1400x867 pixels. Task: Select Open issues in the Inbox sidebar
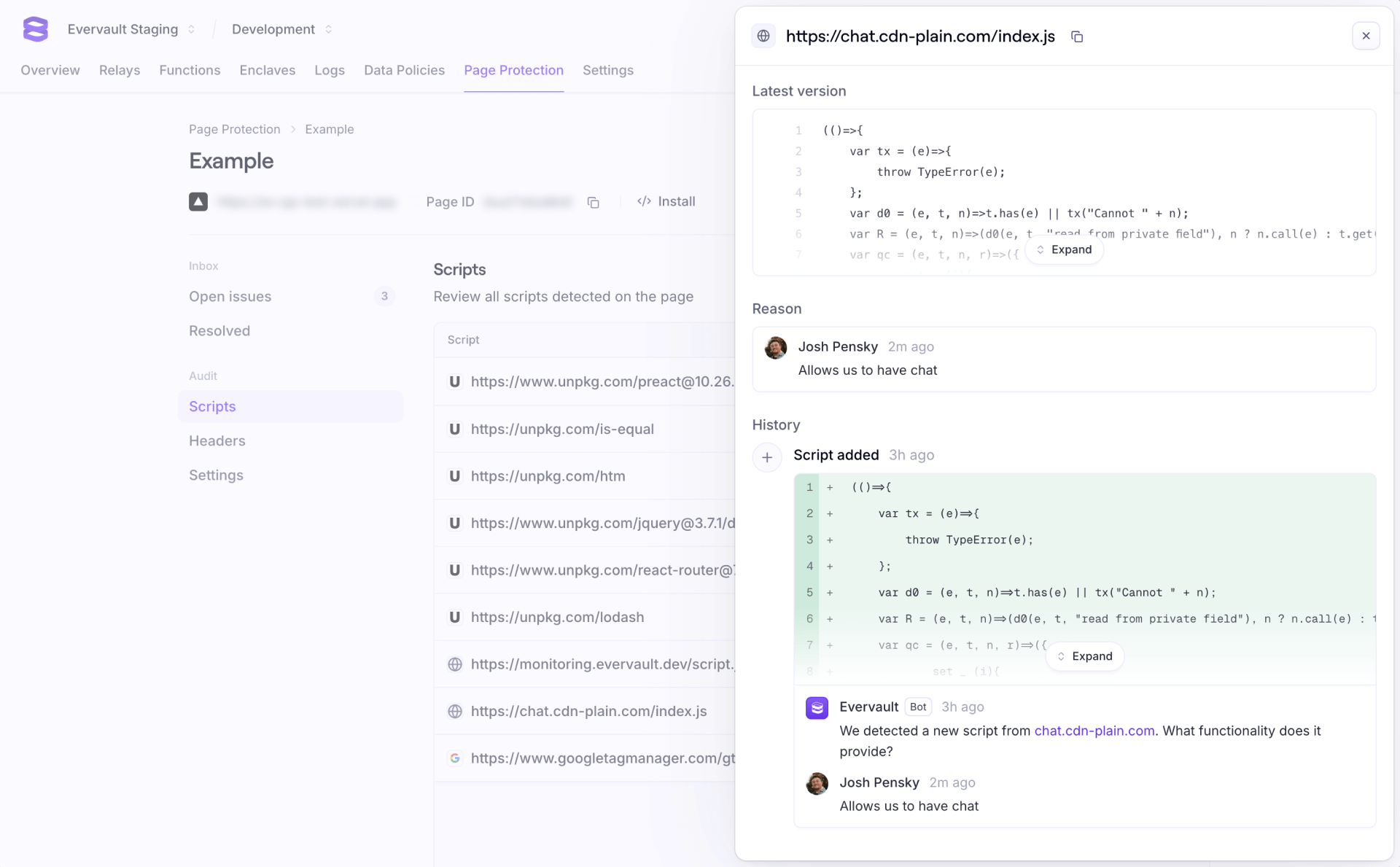pyautogui.click(x=230, y=297)
